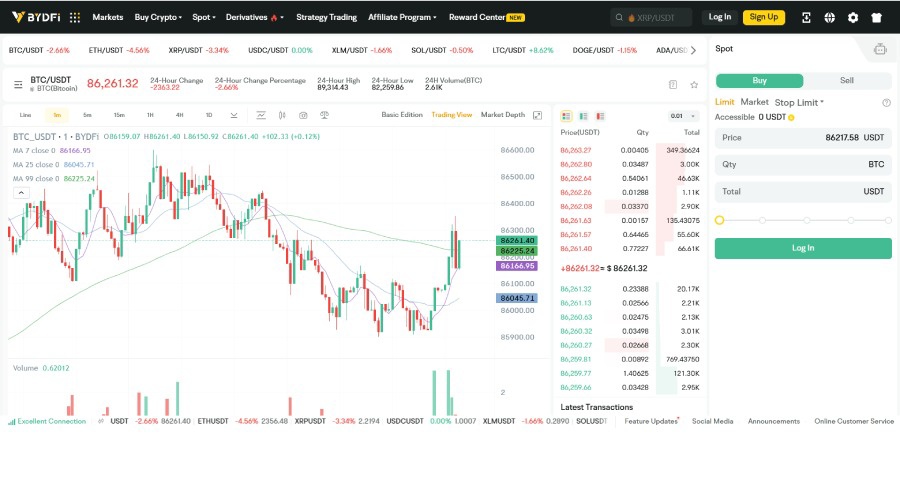Open the trading pair list hamburger icon
Screen dimensions: 900x500
[x=18, y=84]
